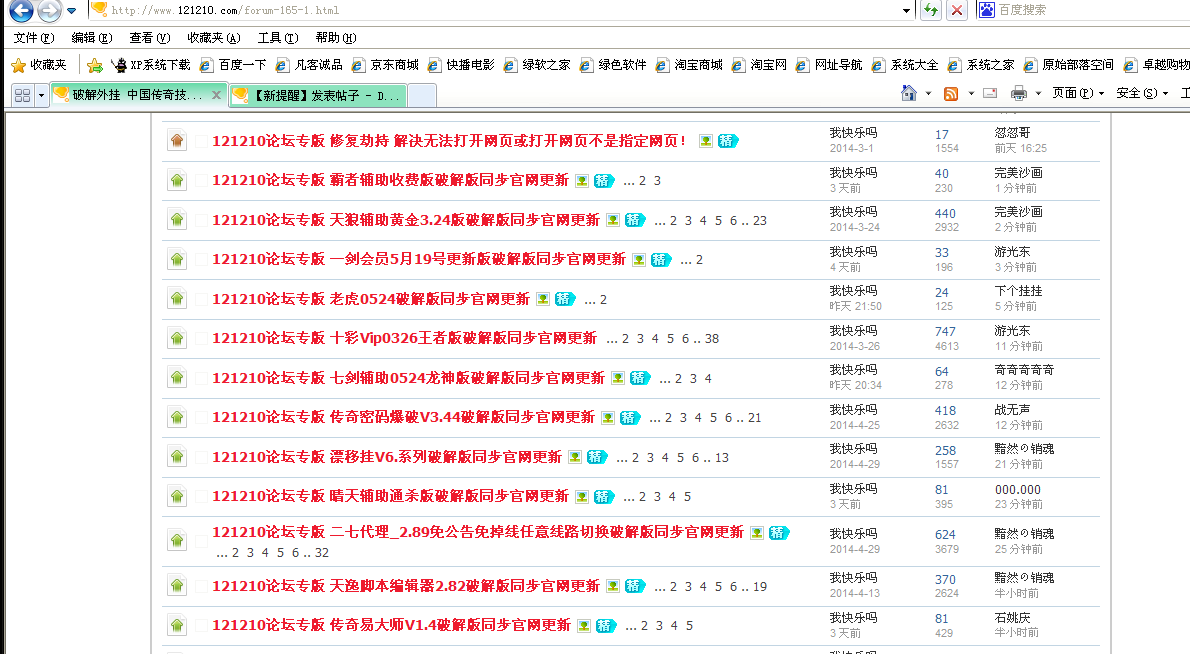Click the browser Forward arrow button
The image size is (1190, 654).
coord(49,11)
